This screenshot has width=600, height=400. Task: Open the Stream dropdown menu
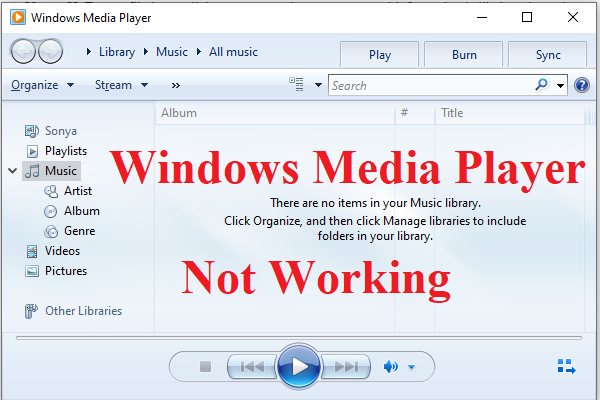tap(121, 85)
